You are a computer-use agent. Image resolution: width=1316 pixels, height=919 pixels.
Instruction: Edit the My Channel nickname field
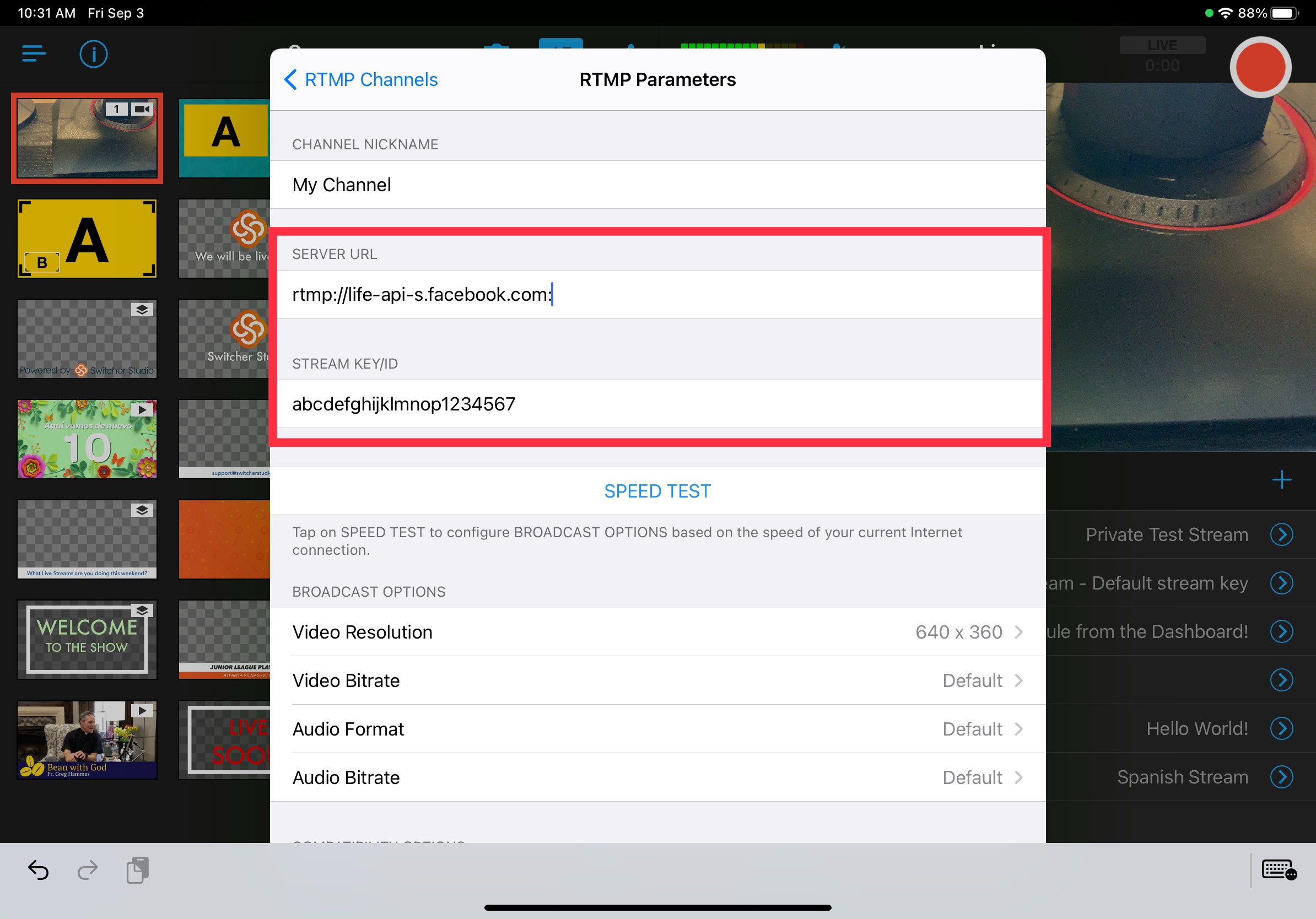[657, 185]
